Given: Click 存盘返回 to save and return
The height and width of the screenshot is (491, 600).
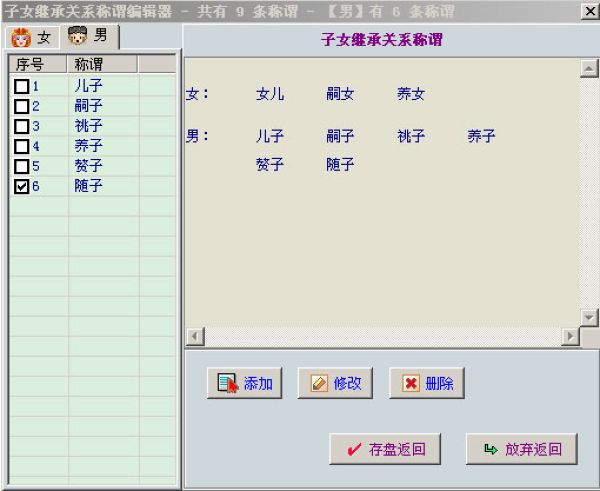Looking at the screenshot, I should (385, 449).
